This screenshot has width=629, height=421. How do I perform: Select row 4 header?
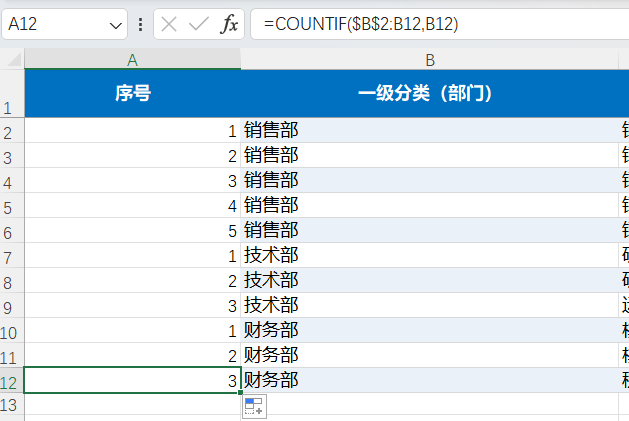click(12, 180)
